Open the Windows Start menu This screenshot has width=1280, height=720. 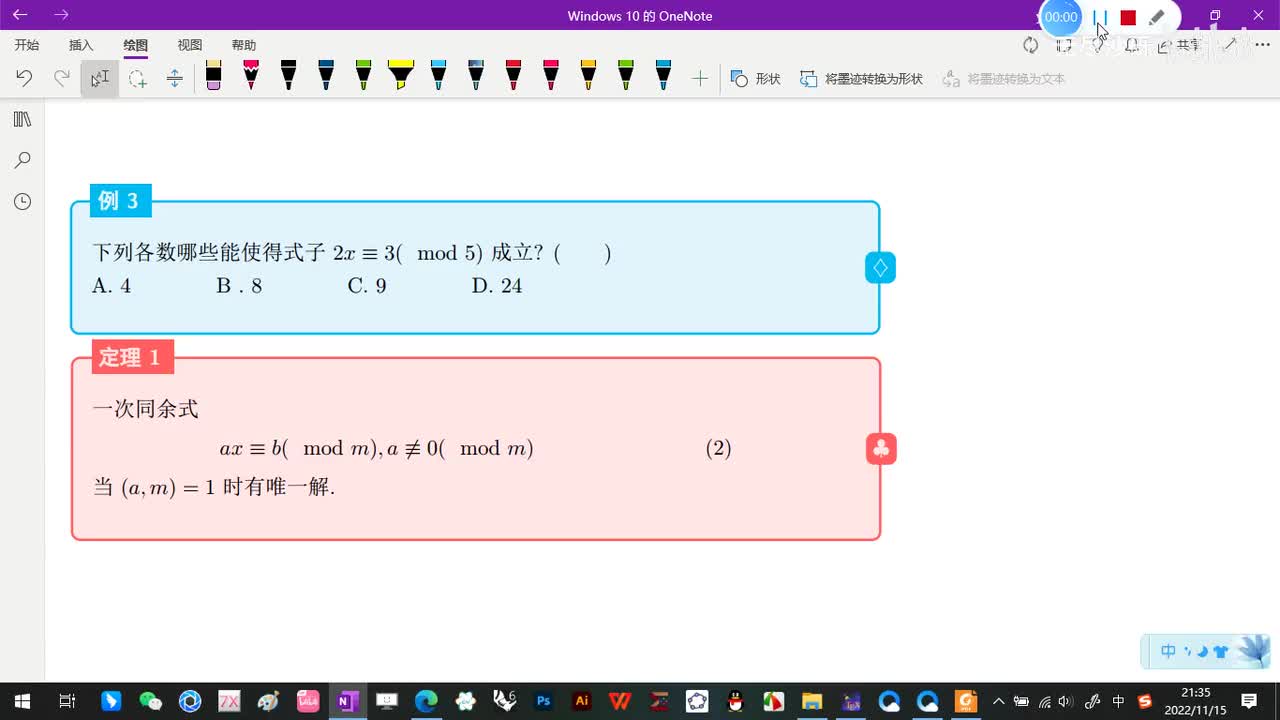point(22,701)
